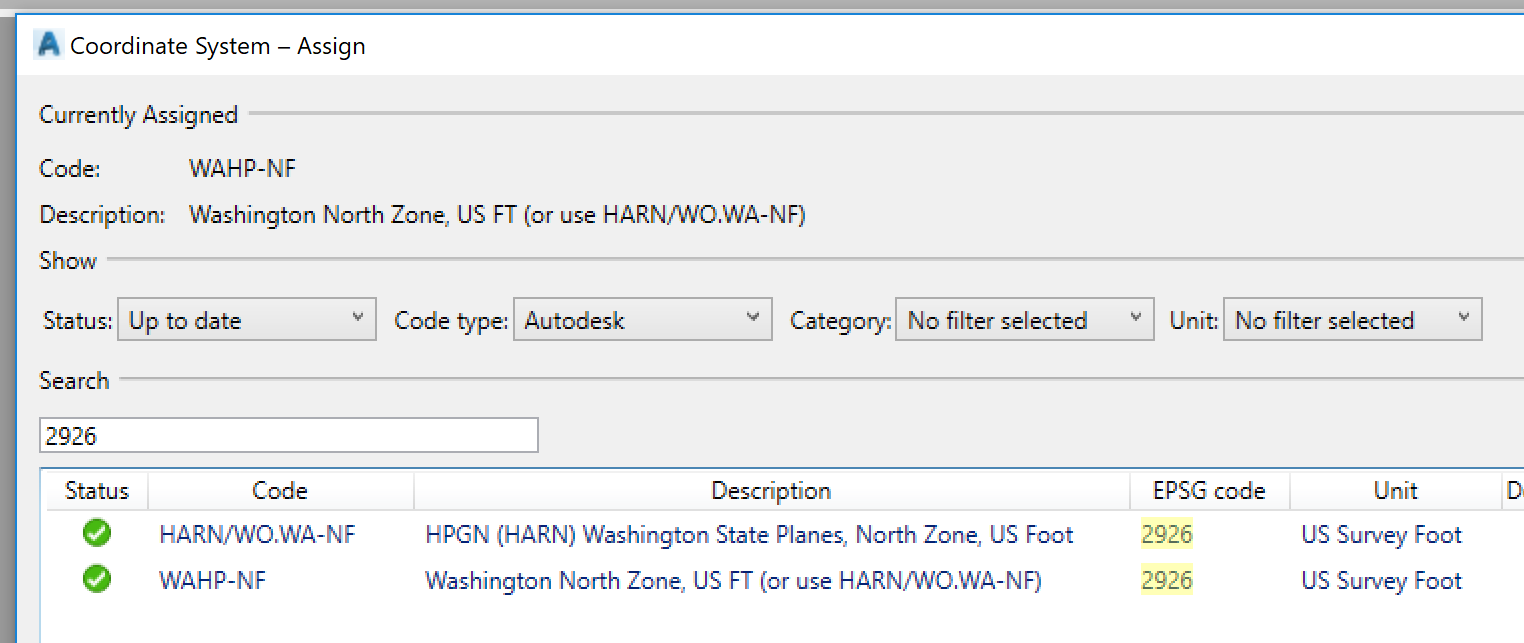
Task: Select the HARN/WO.WA-NF coordinate system row
Action: pyautogui.click(x=257, y=533)
